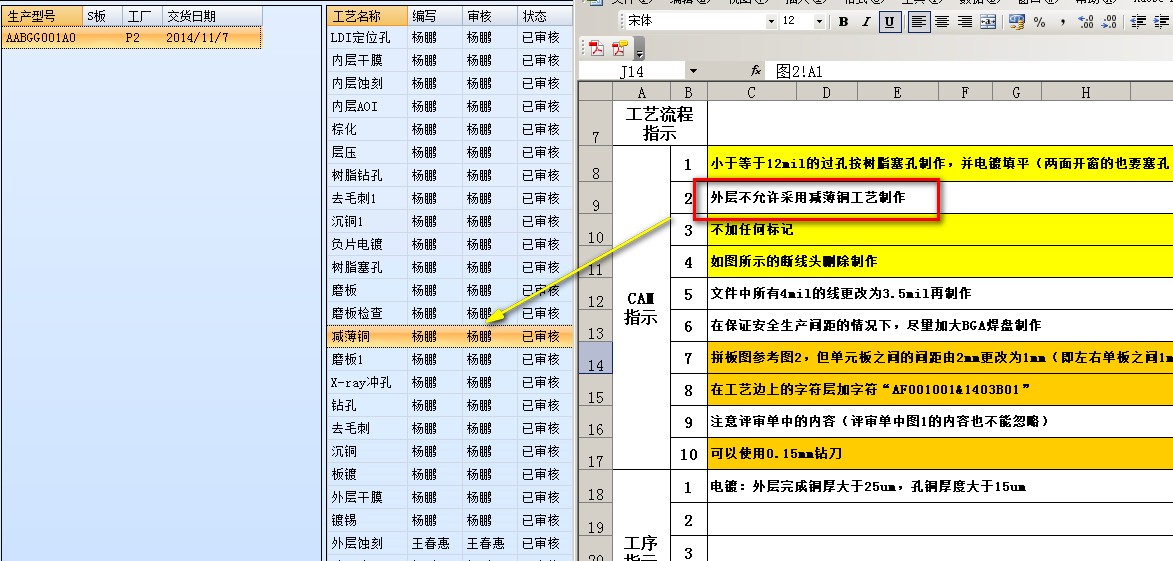Select the 棕化 process row
Viewport: 1173px width, 561px height.
451,129
